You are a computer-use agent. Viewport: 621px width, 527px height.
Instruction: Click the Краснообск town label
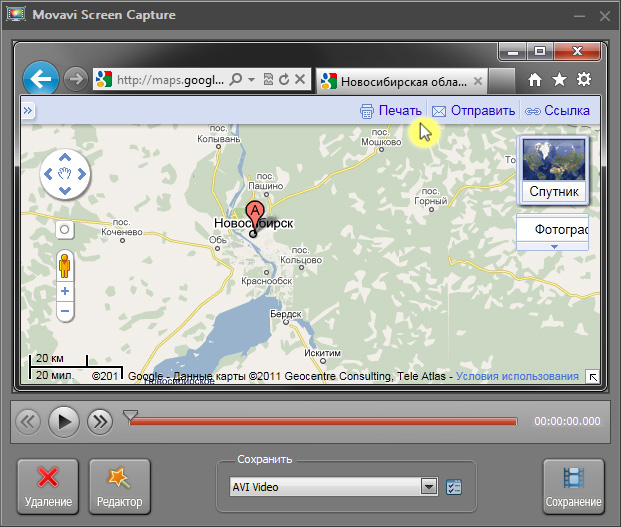[x=267, y=281]
